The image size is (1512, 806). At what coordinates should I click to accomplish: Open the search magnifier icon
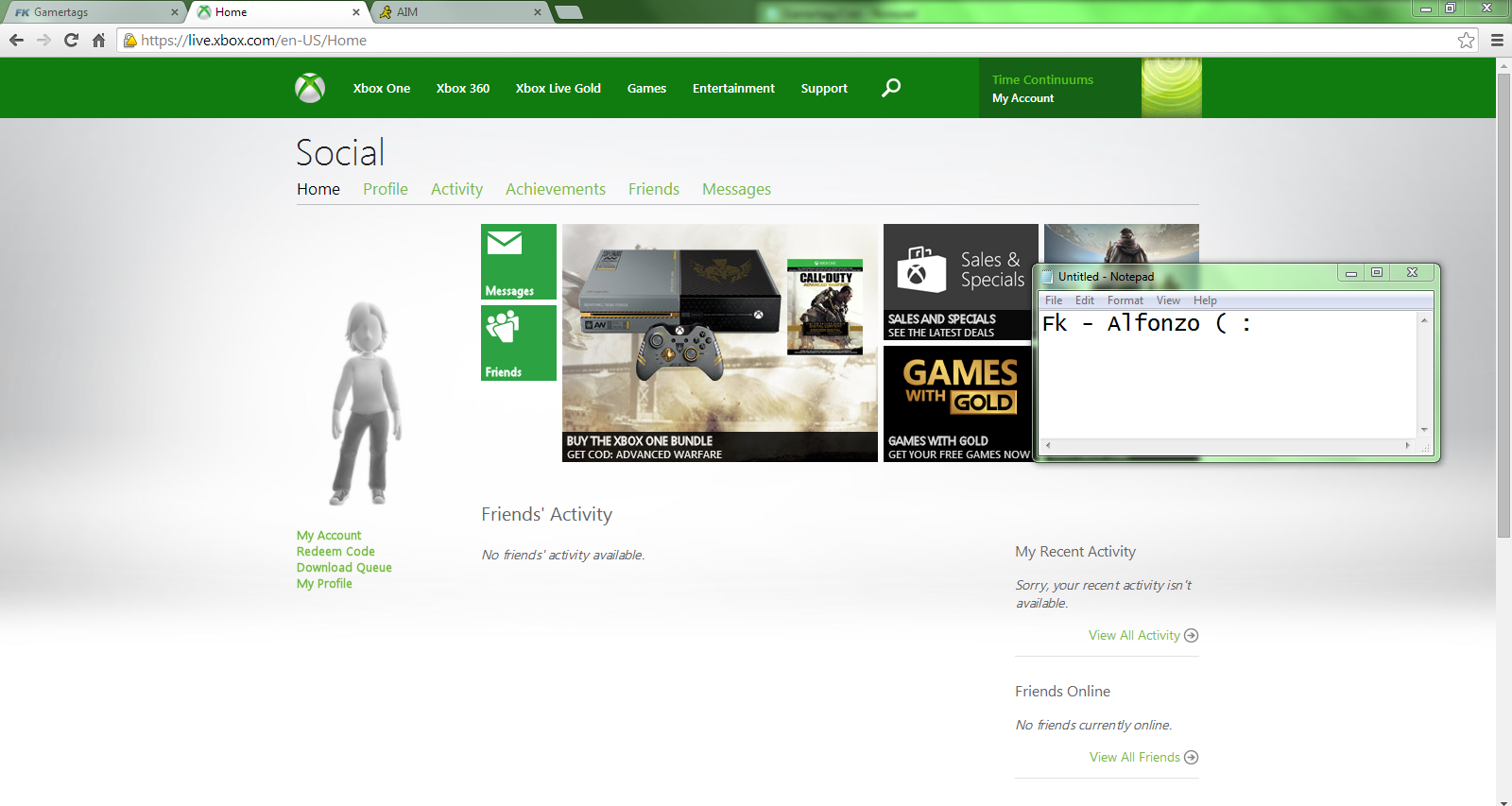pos(891,88)
